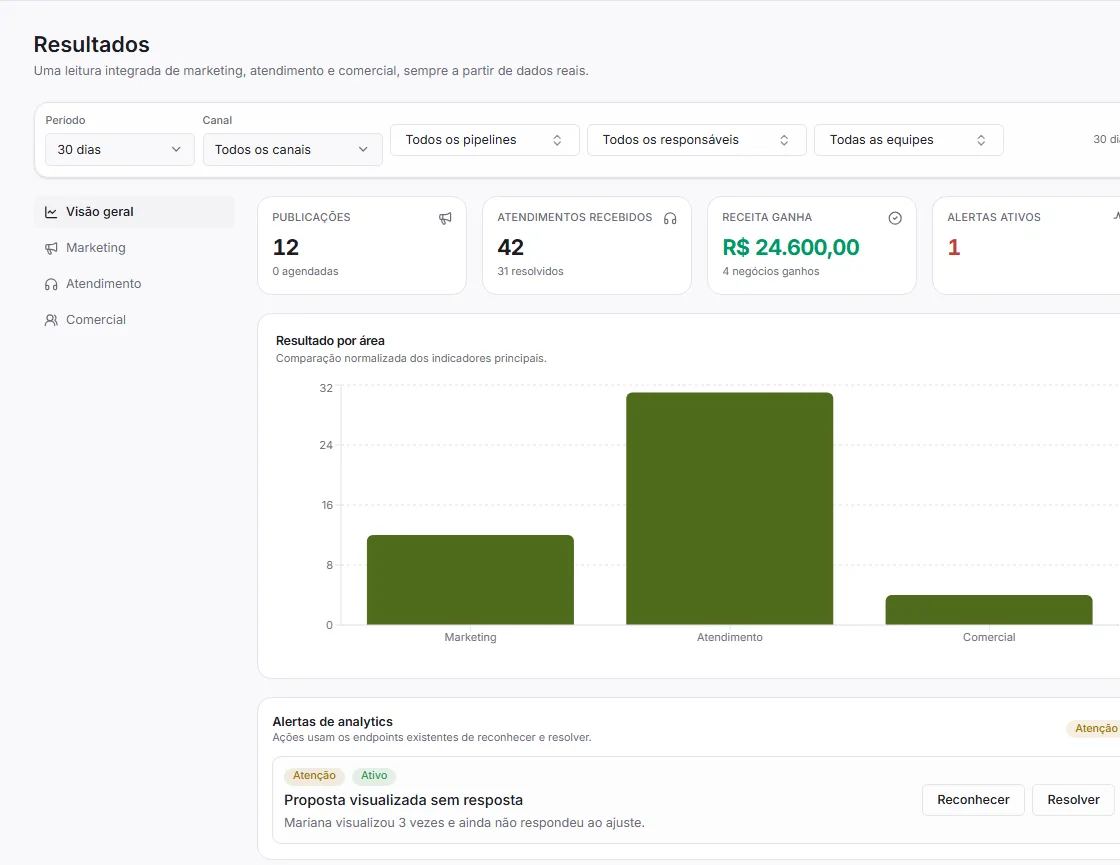Click the Comercial bar in chart
The height and width of the screenshot is (865, 1120).
pyautogui.click(x=989, y=610)
